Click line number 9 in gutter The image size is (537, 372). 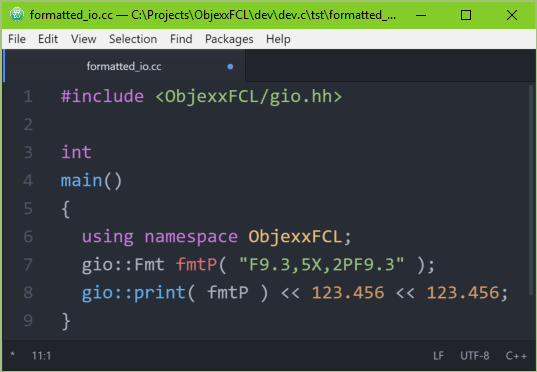click(x=28, y=321)
